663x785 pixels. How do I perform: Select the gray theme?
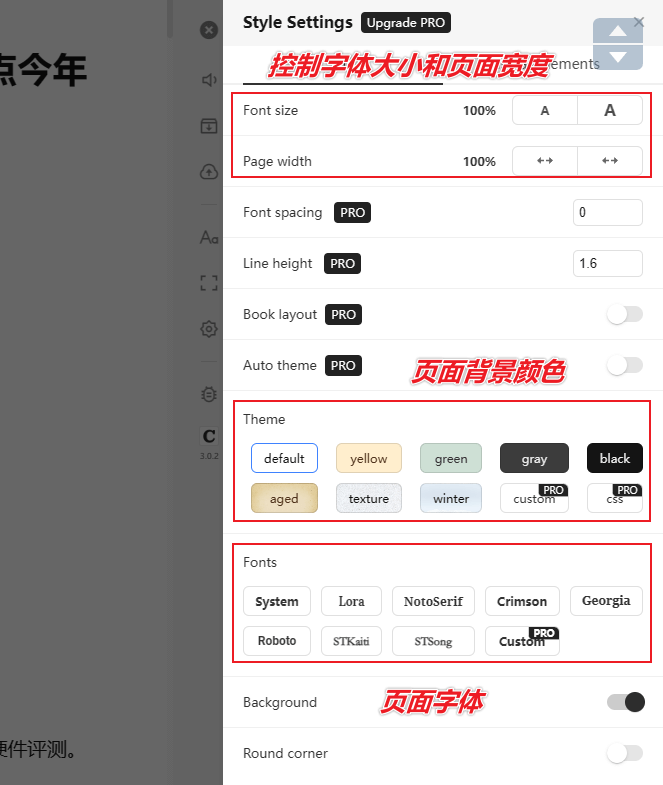(534, 458)
